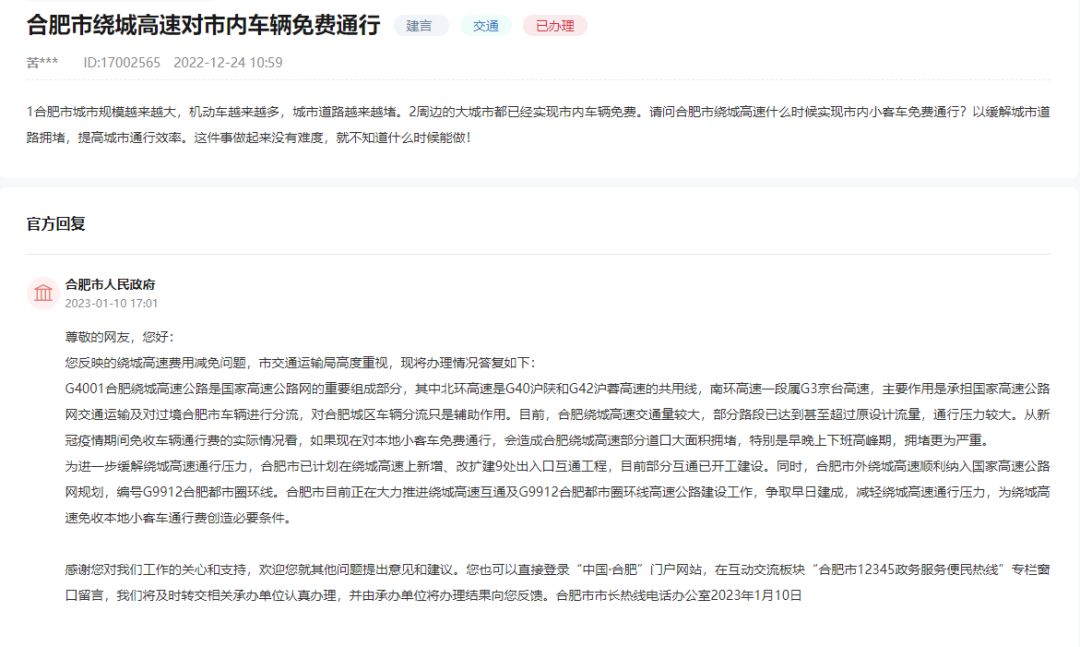
Task: Click the 建言 category label icon
Action: coord(420,26)
